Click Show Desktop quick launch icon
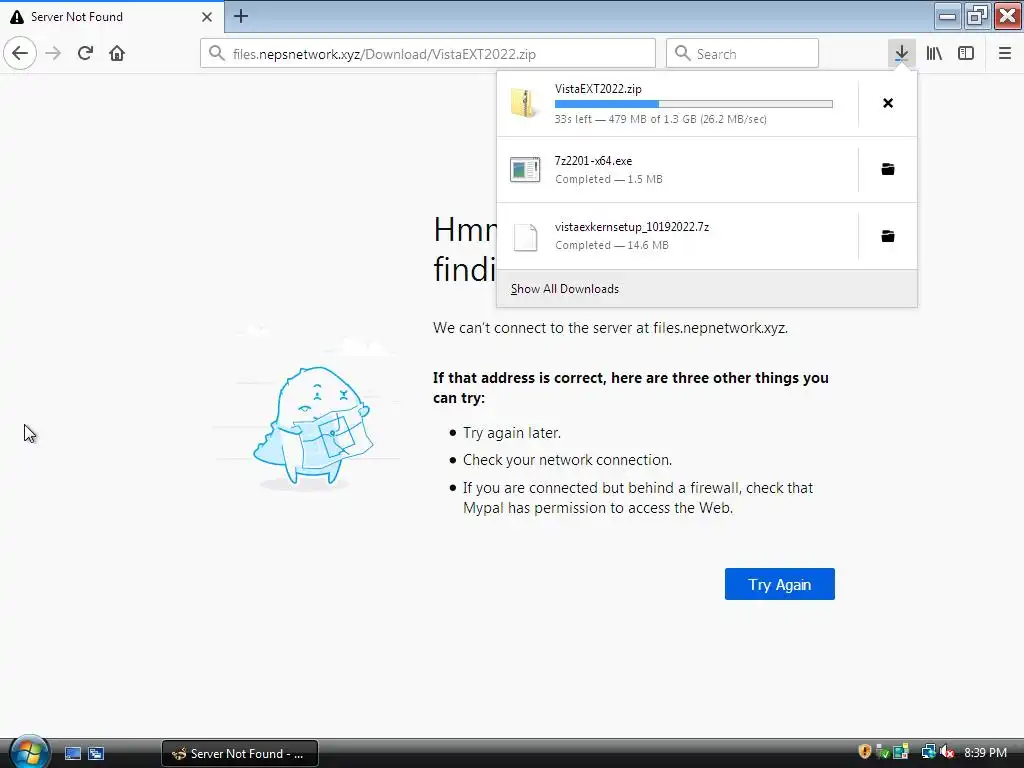Viewport: 1024px width, 768px height. 72,754
